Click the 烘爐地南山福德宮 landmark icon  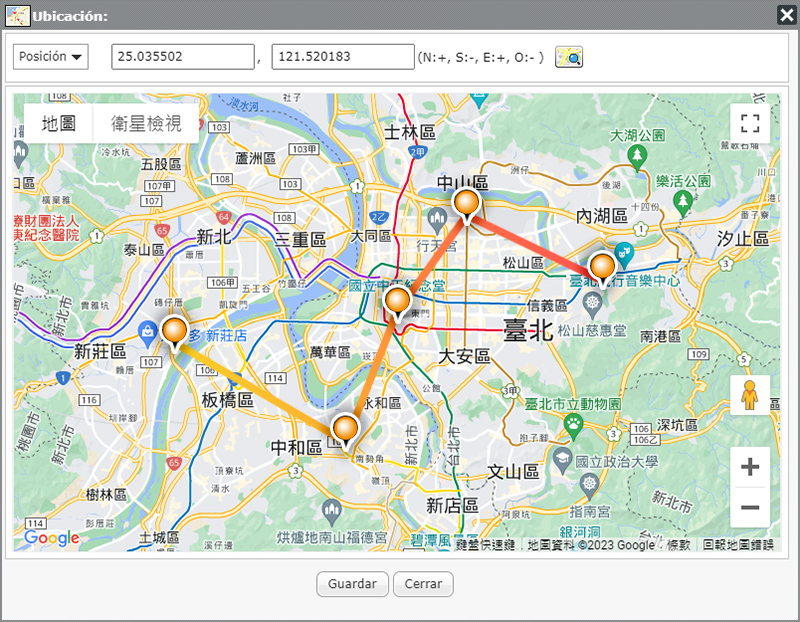click(x=332, y=511)
